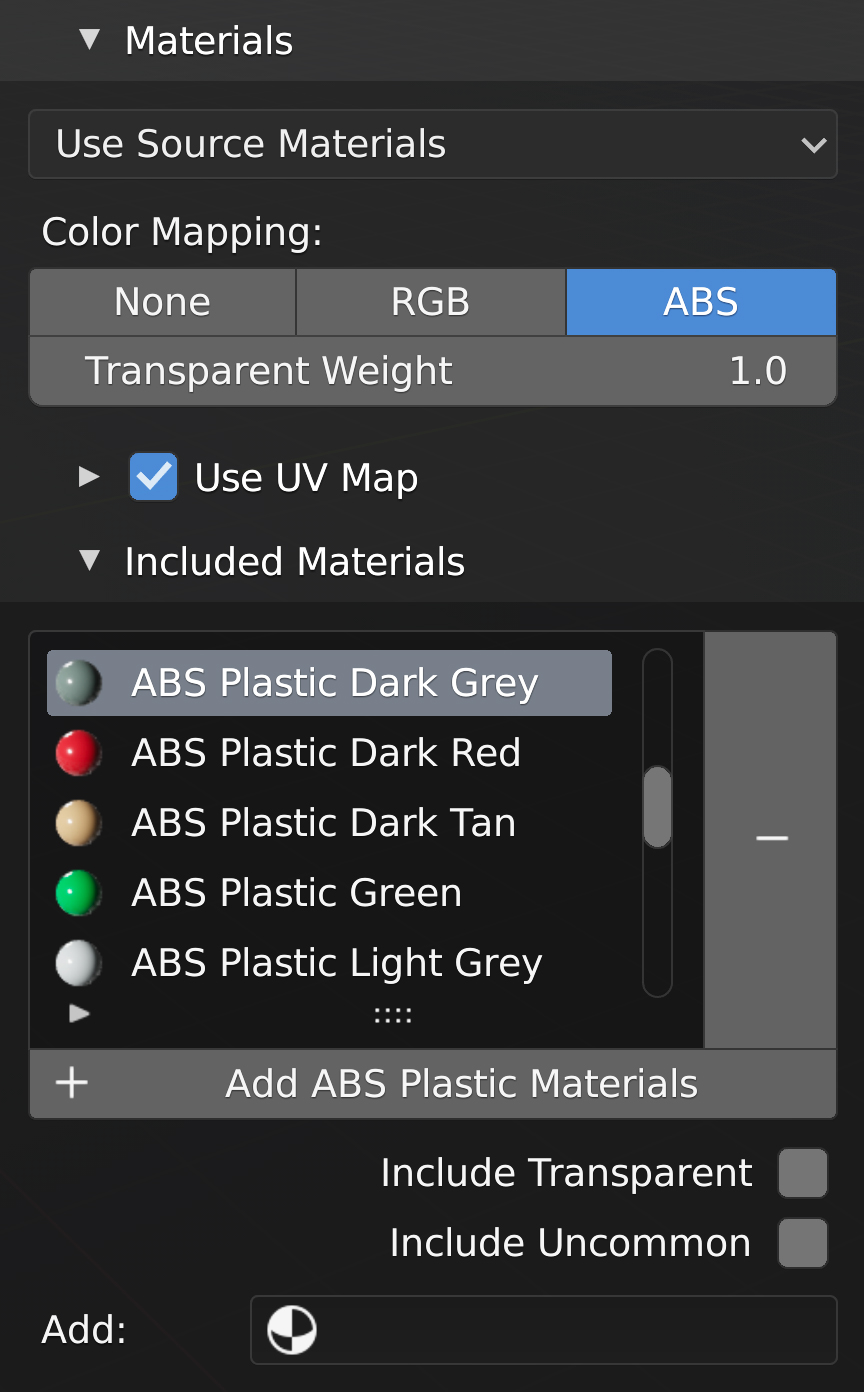The image size is (864, 1392).
Task: Enable Include Transparent checkbox
Action: pyautogui.click(x=803, y=1173)
